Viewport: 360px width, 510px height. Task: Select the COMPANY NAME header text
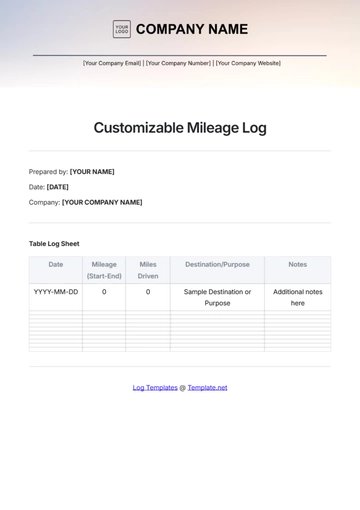click(x=192, y=29)
